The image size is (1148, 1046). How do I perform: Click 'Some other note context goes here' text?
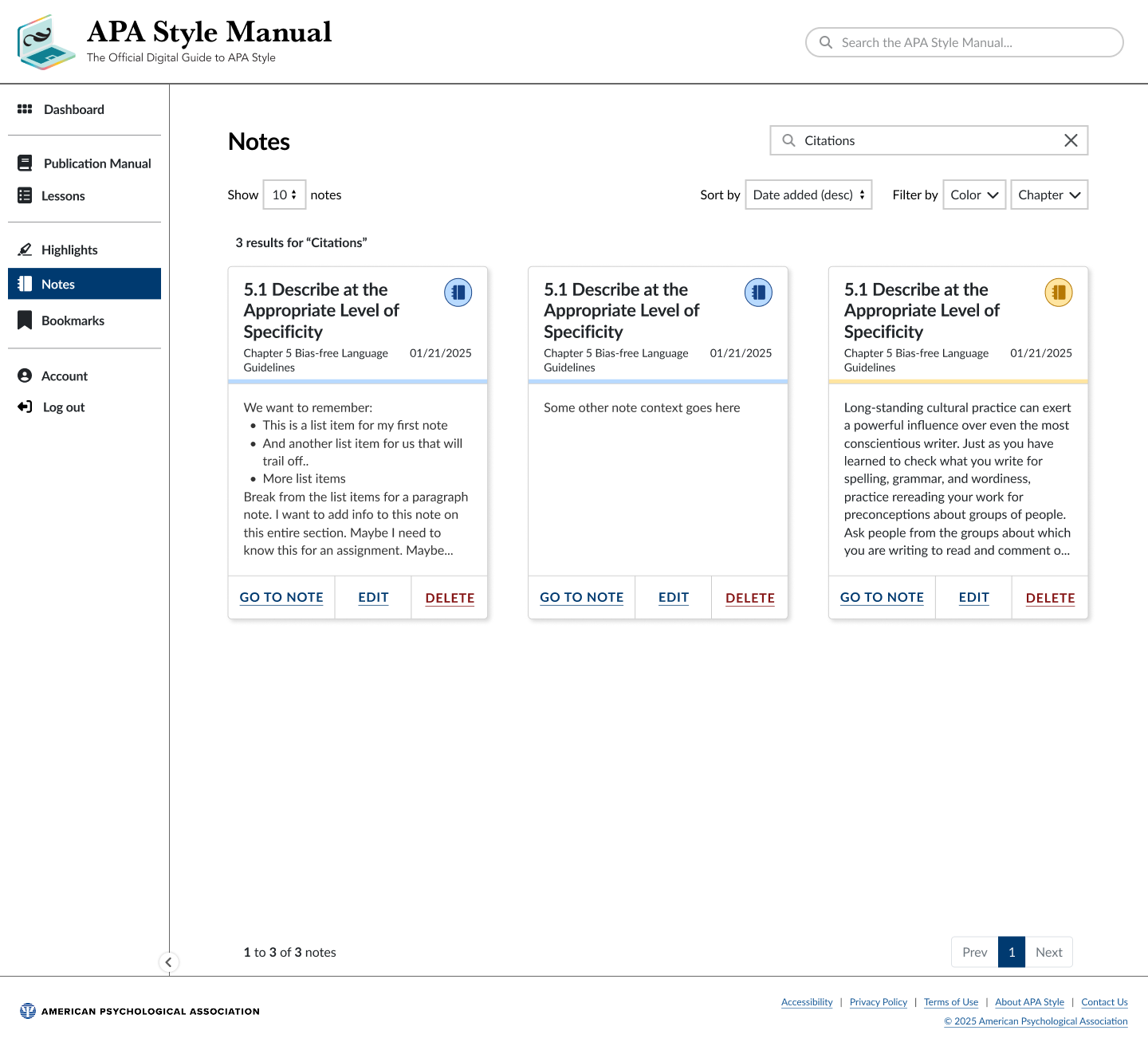coord(642,407)
